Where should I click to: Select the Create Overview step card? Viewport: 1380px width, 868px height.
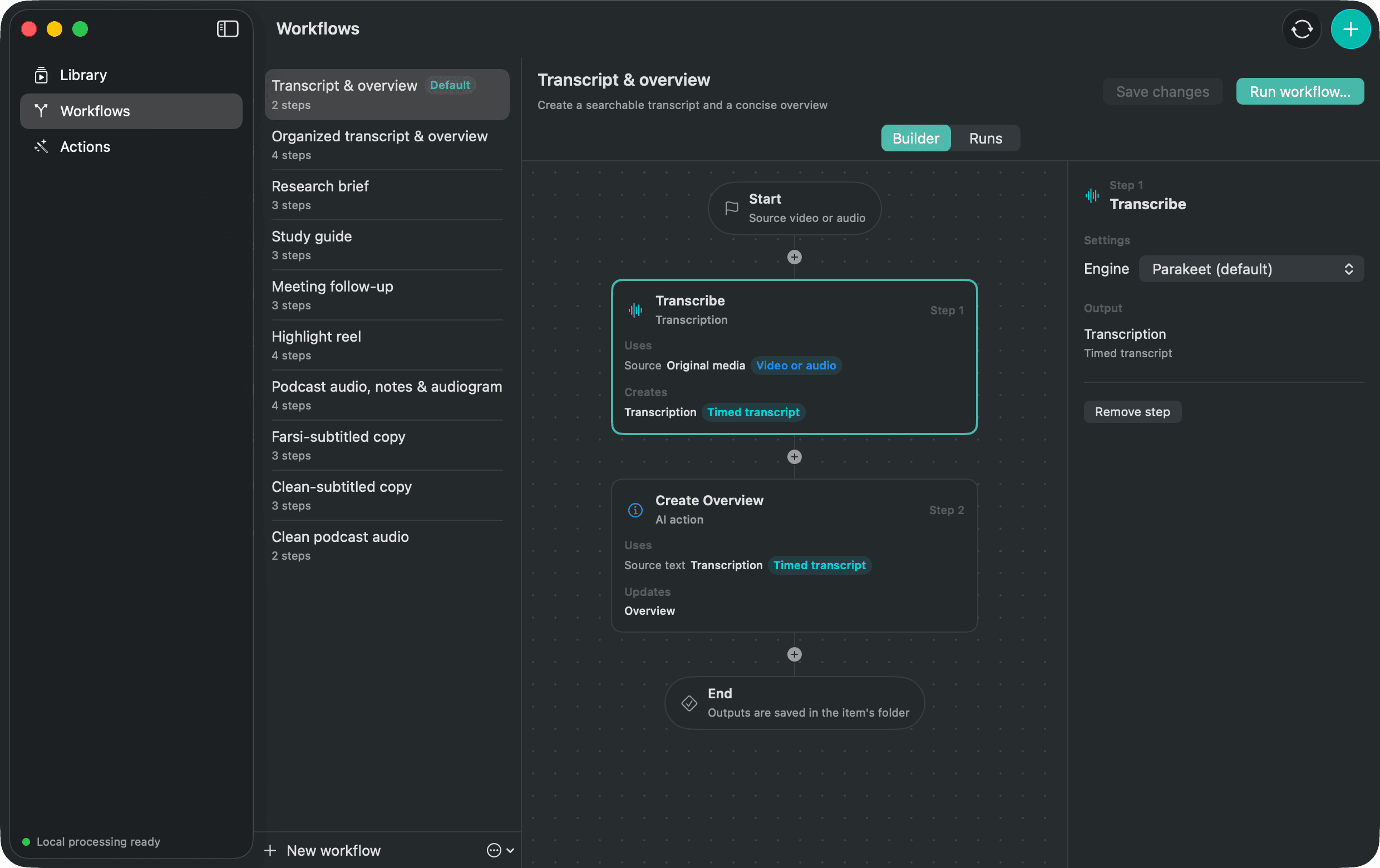coord(793,556)
